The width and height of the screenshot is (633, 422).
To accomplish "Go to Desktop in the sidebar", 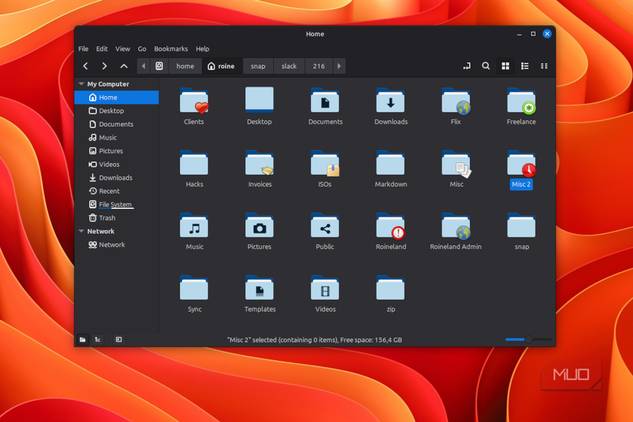I will pyautogui.click(x=117, y=111).
